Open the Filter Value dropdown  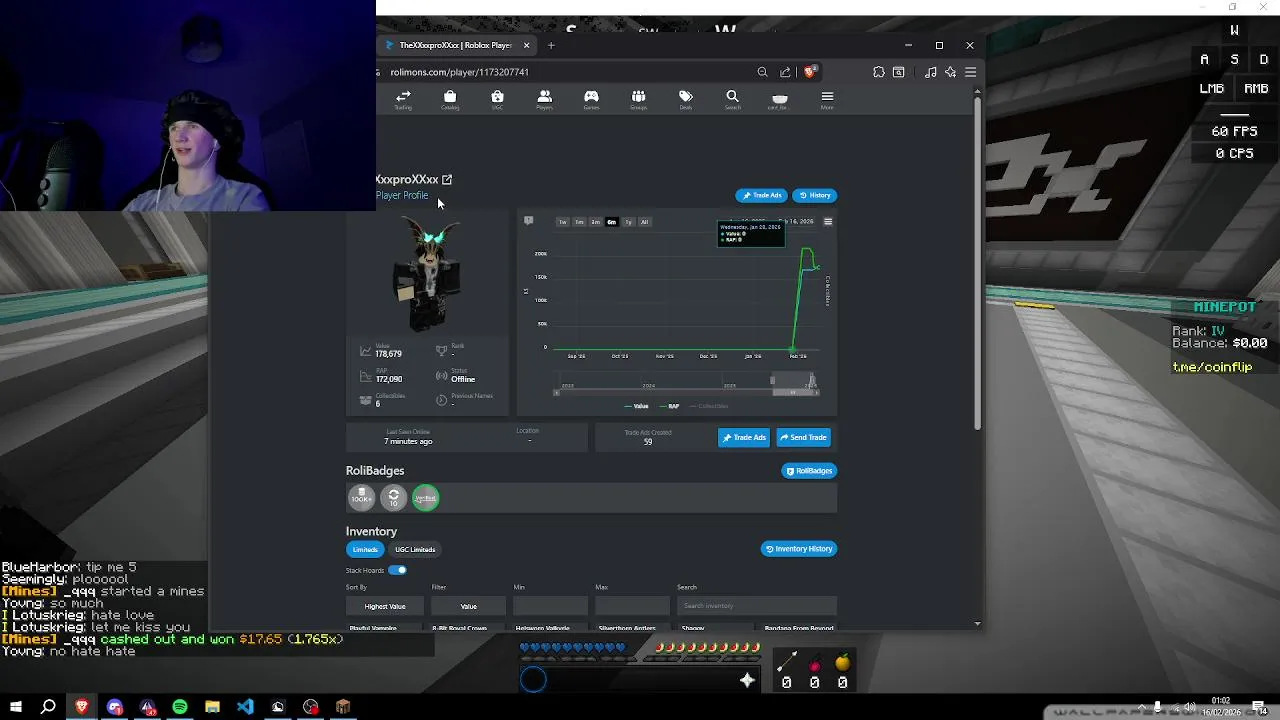[x=468, y=606]
